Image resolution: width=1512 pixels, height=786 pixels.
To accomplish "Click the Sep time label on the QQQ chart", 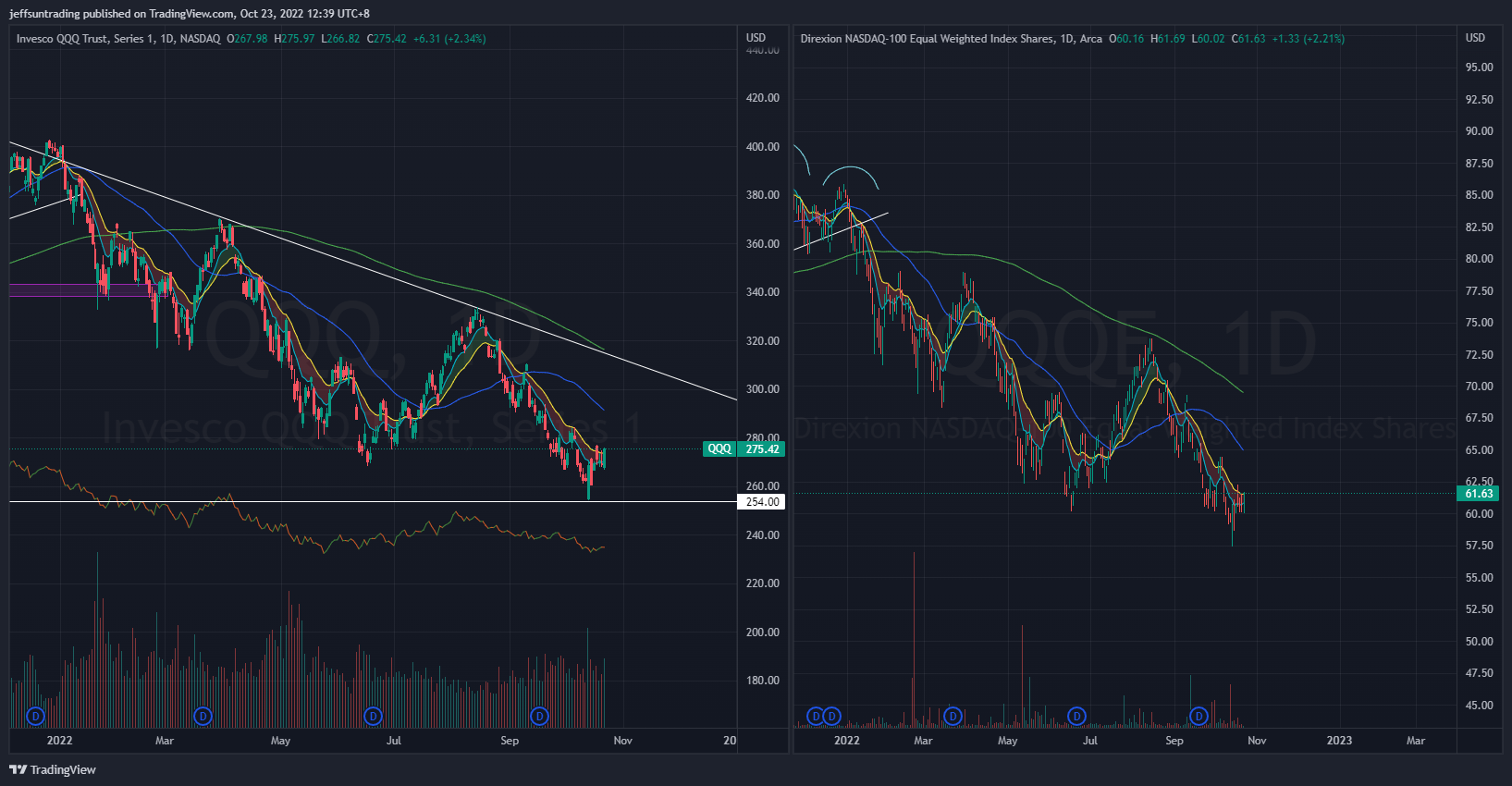I will [510, 741].
